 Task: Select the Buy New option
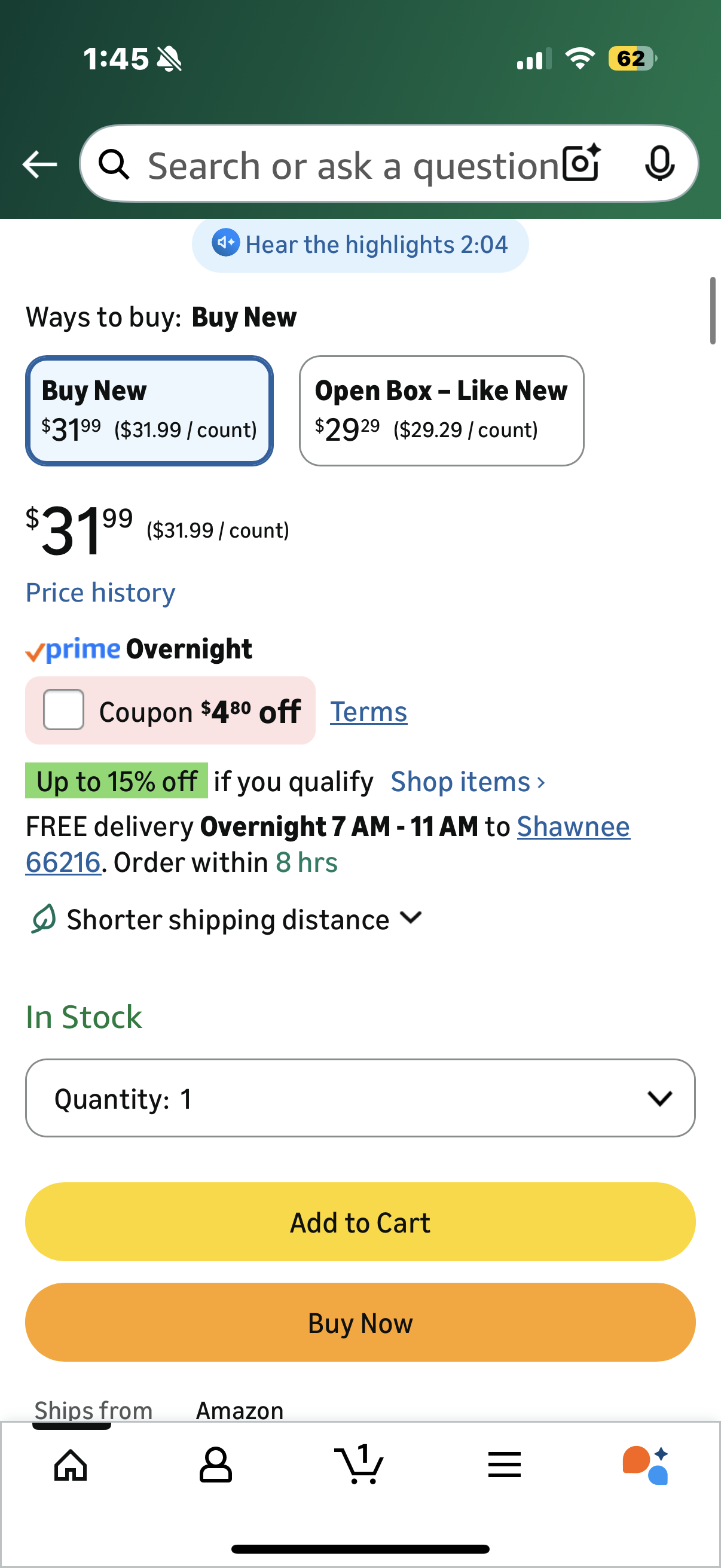coord(149,411)
